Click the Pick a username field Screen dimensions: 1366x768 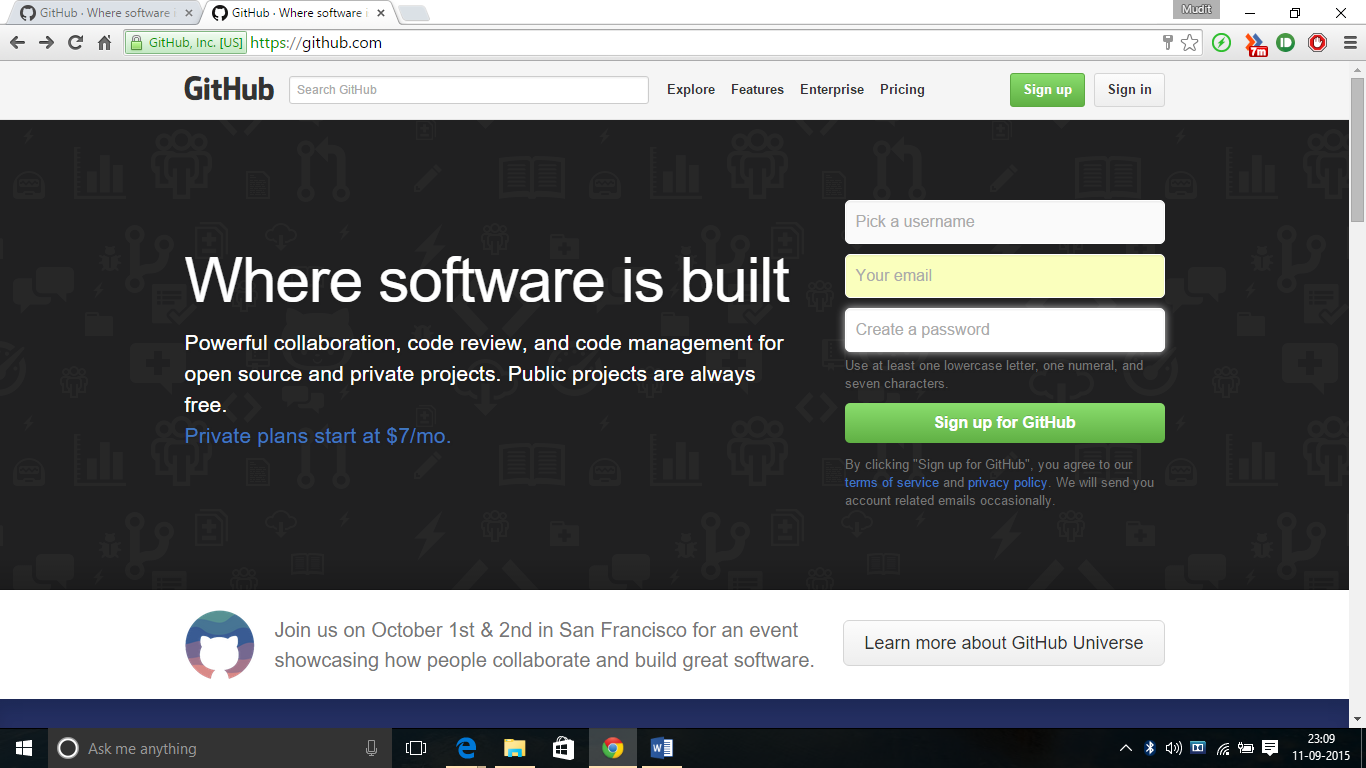tap(1005, 222)
